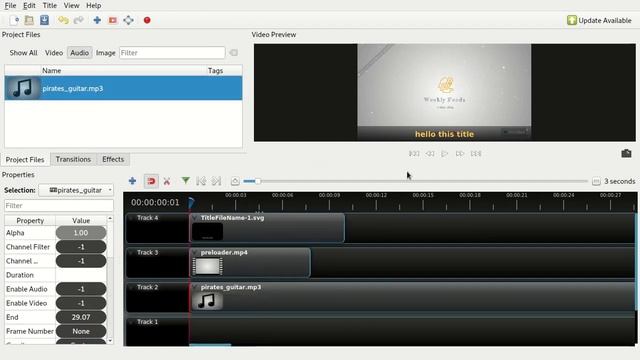Switch to the Transitions tab
The image size is (640, 360).
pos(73,159)
